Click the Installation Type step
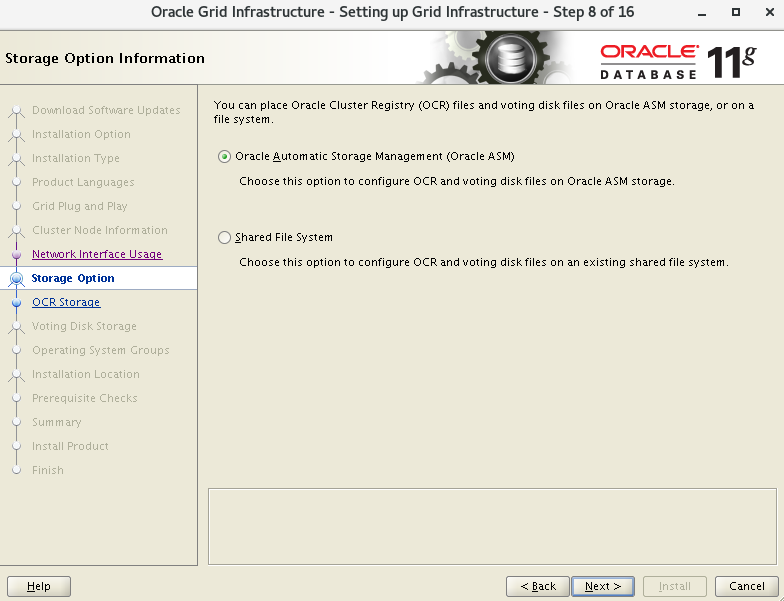The image size is (784, 601). [x=76, y=158]
